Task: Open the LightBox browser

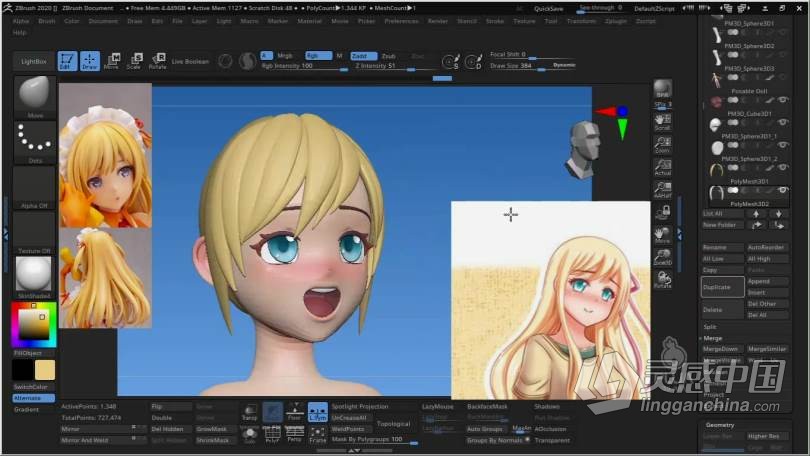Action: click(x=34, y=61)
